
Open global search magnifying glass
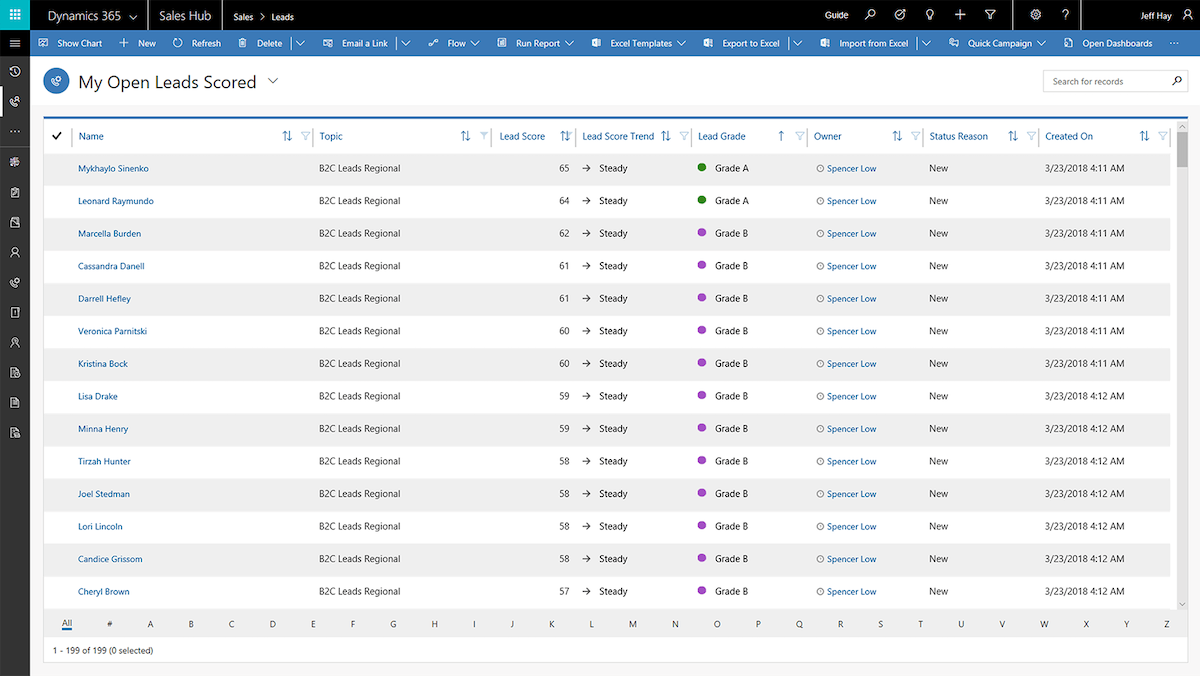coord(871,14)
